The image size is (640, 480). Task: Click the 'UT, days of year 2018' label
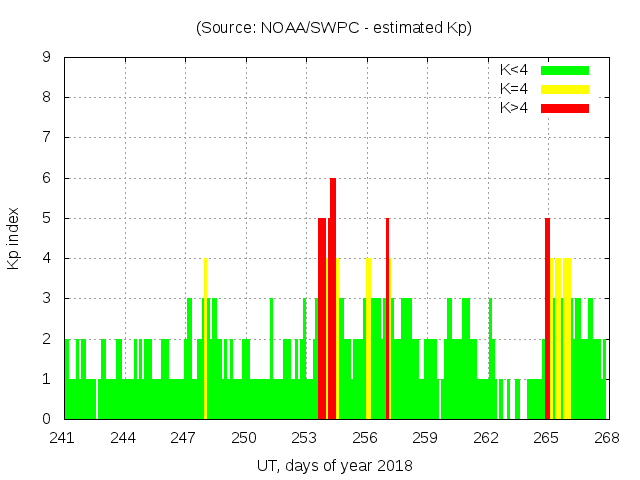point(333,465)
